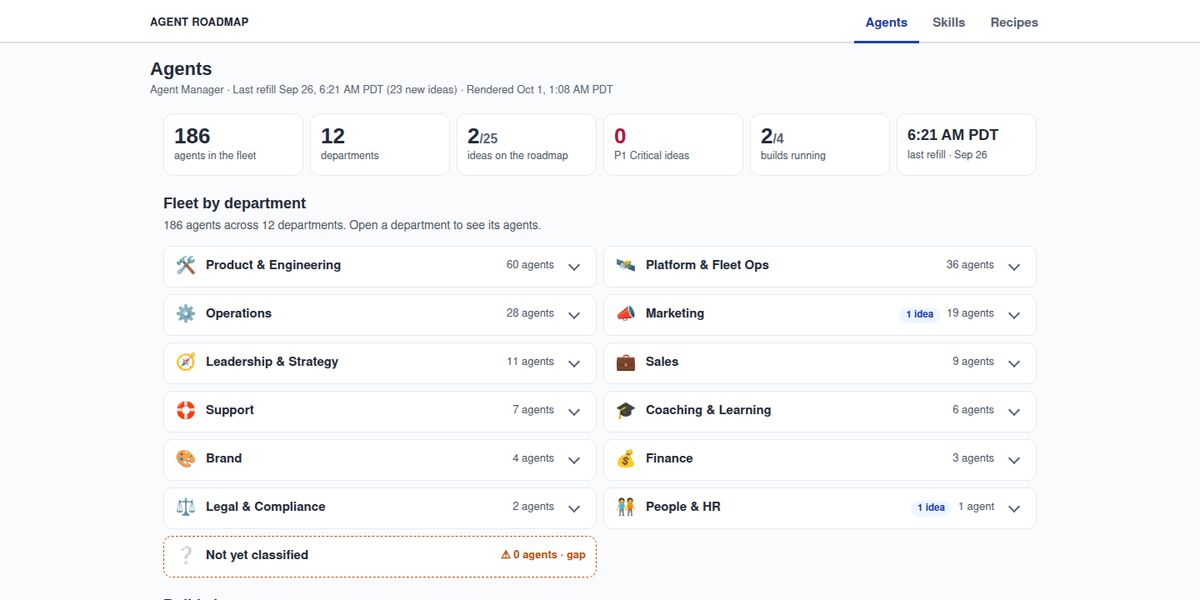Click the AGENT ROADMAP header title
Image resolution: width=1200 pixels, height=600 pixels.
(x=199, y=22)
